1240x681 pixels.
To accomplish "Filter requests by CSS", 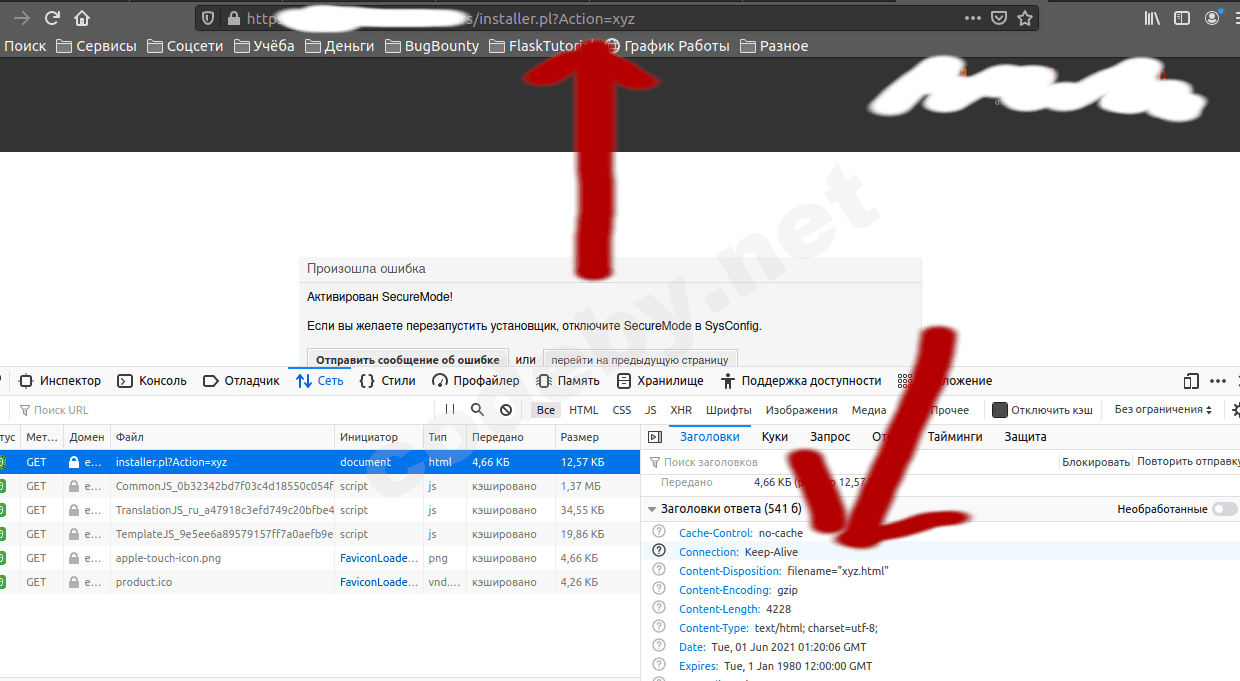I will coord(622,410).
